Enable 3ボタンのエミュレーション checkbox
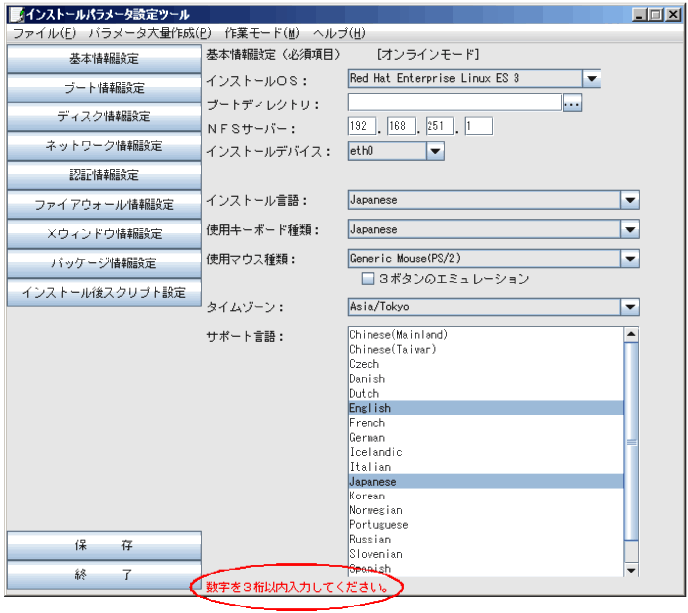This screenshot has width=688, height=613. click(368, 279)
